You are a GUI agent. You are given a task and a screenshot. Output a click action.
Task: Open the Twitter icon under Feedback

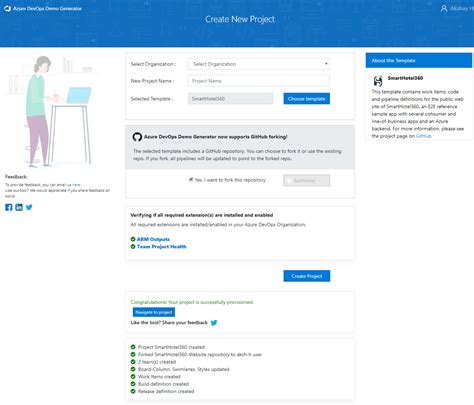click(29, 207)
